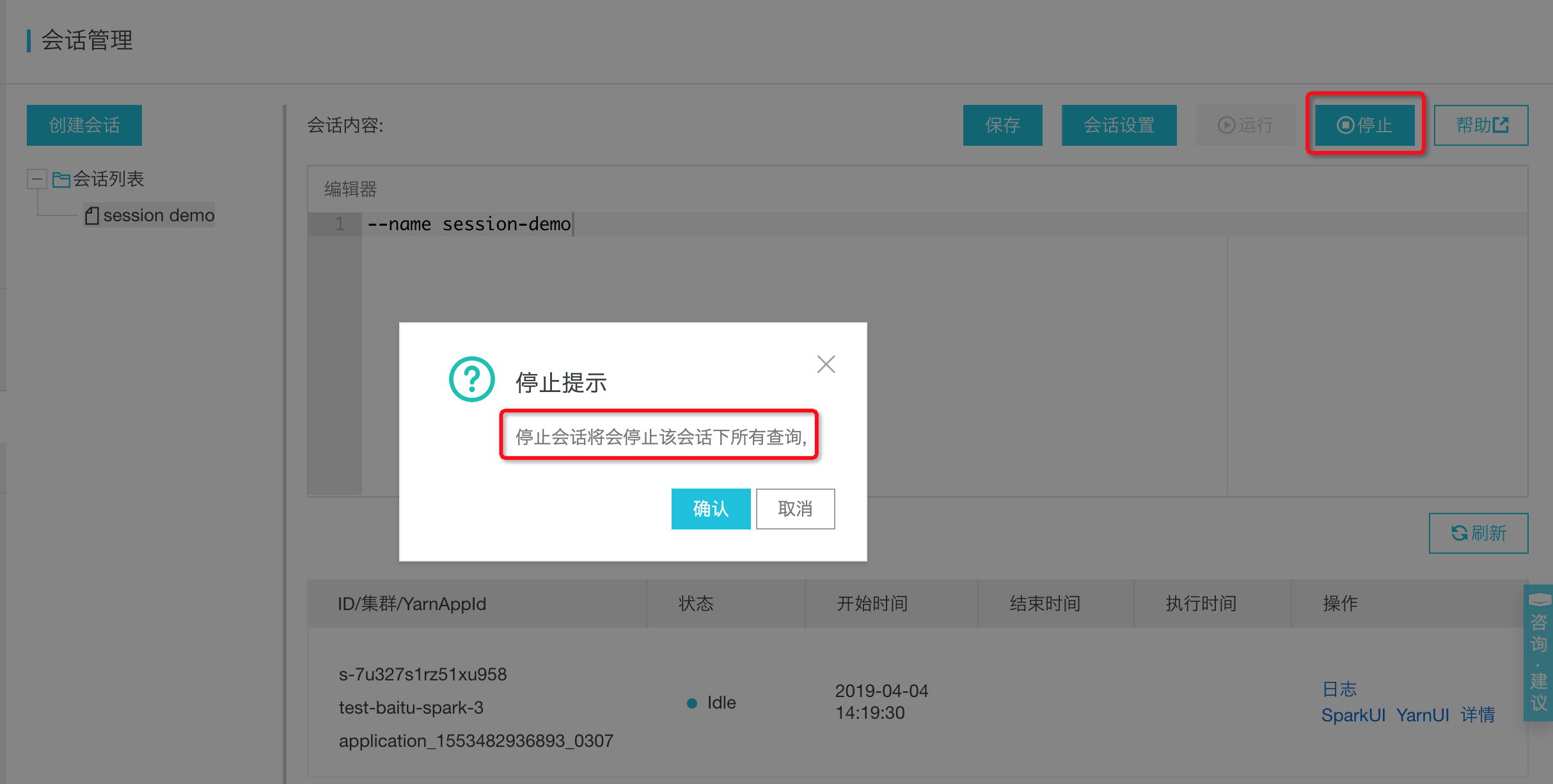This screenshot has width=1553, height=784.
Task: Click the disabled 运行 button
Action: 1245,125
